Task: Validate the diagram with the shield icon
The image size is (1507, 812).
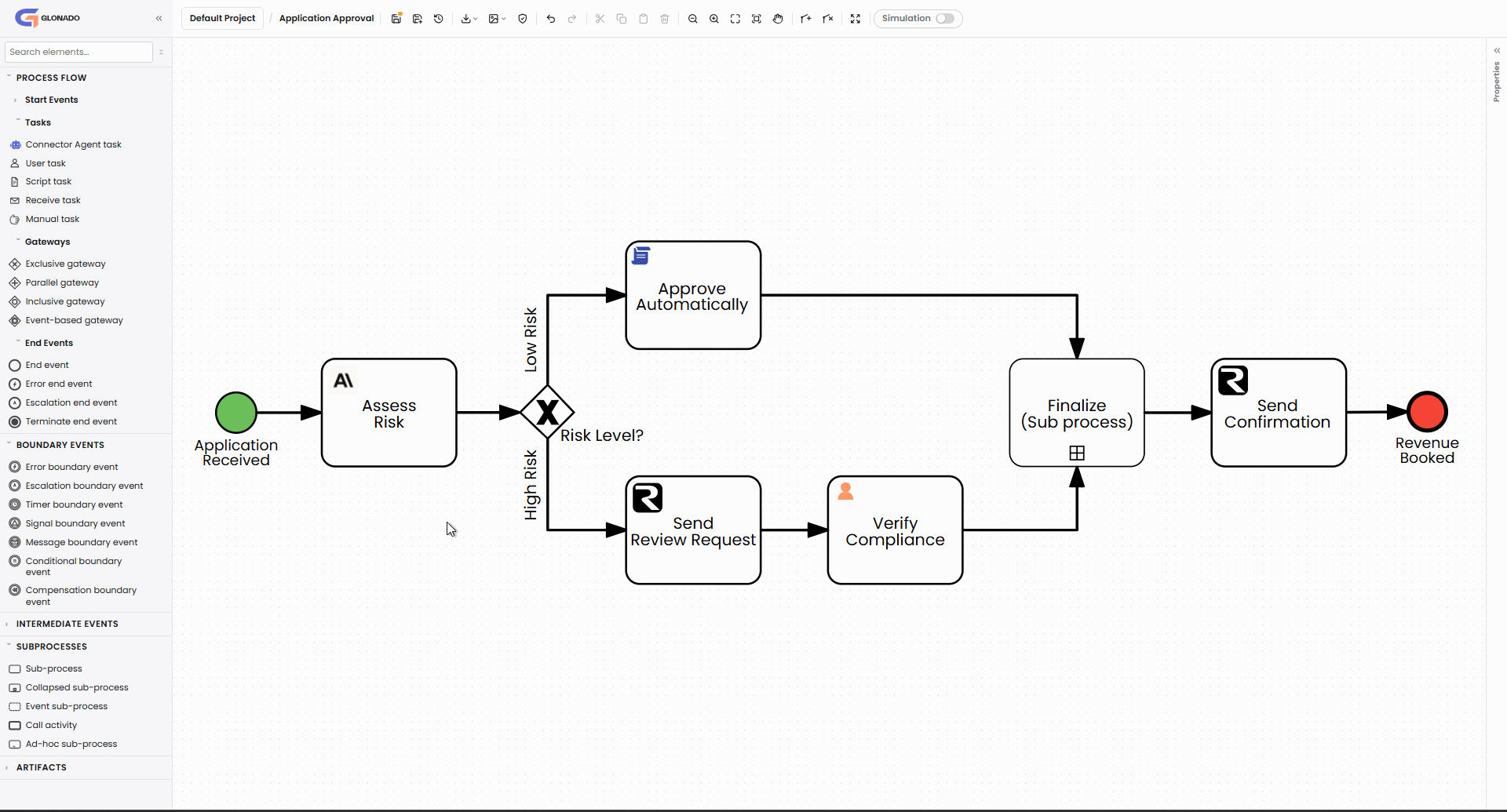Action: pos(523,18)
